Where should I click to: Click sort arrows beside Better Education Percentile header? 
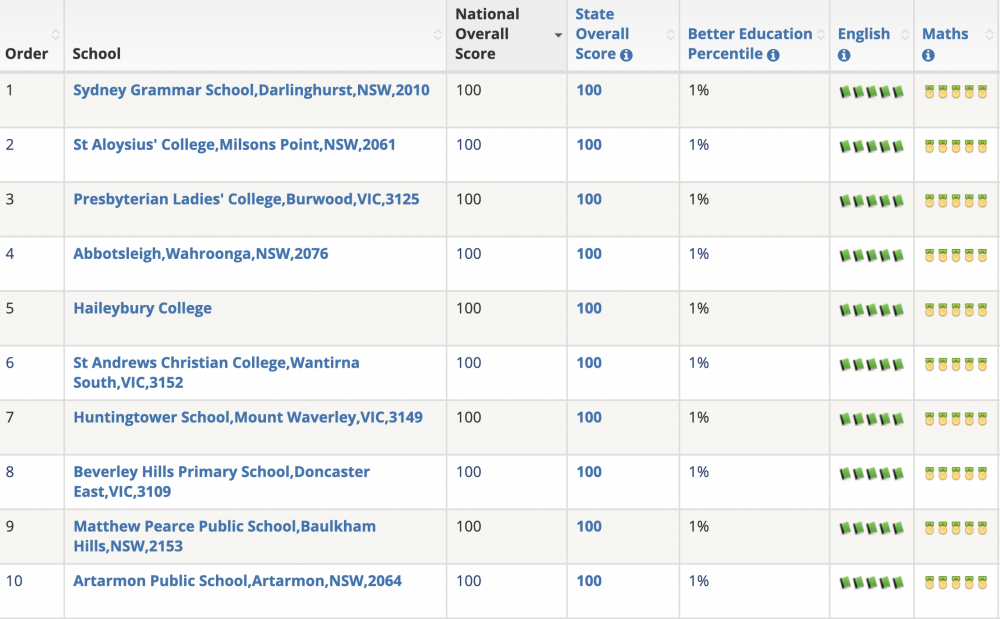(x=821, y=34)
